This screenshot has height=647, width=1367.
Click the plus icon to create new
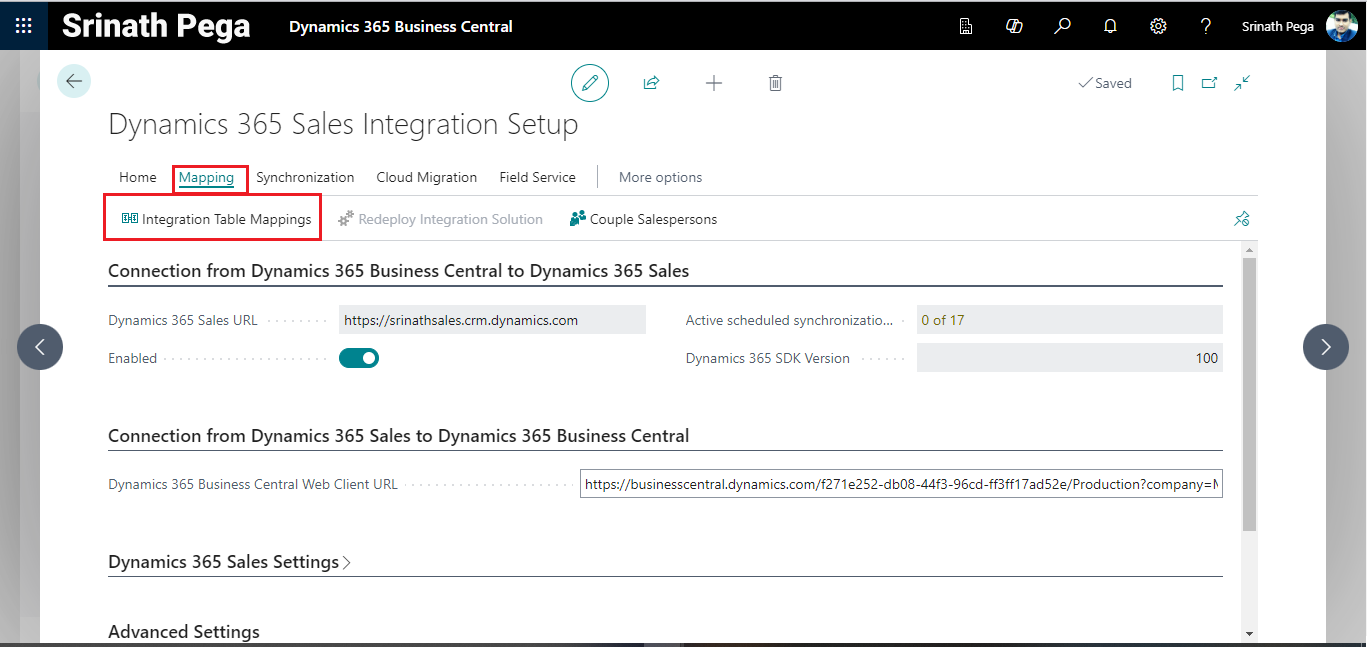(x=714, y=83)
